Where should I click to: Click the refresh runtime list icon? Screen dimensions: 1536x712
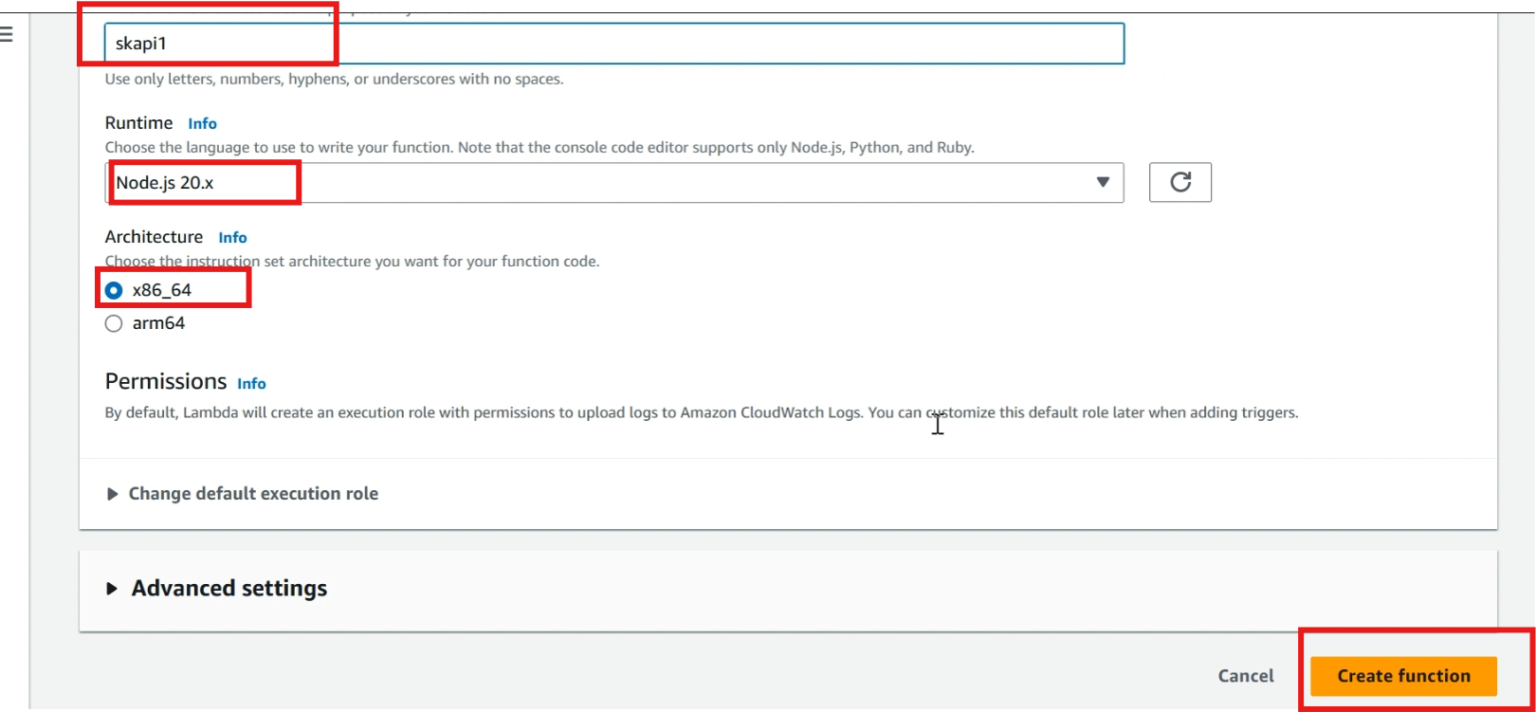point(1180,182)
